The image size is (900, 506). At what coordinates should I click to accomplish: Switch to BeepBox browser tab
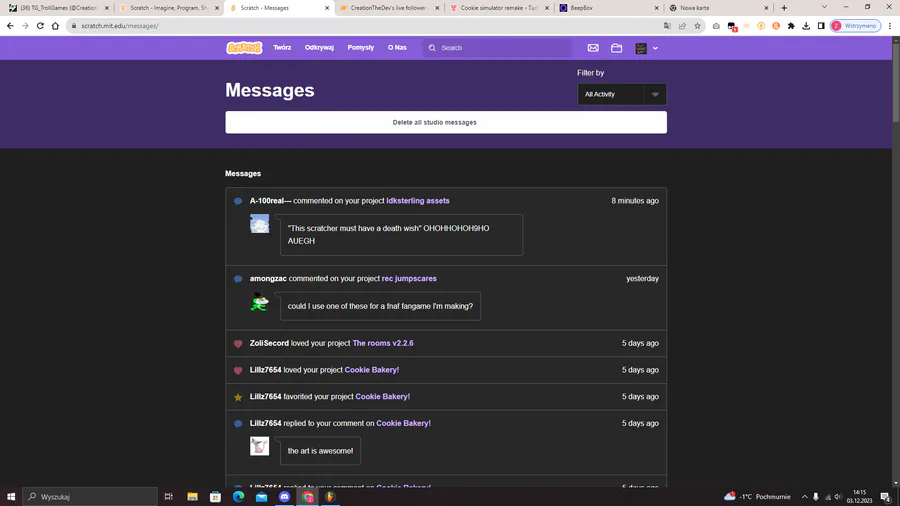pos(608,8)
